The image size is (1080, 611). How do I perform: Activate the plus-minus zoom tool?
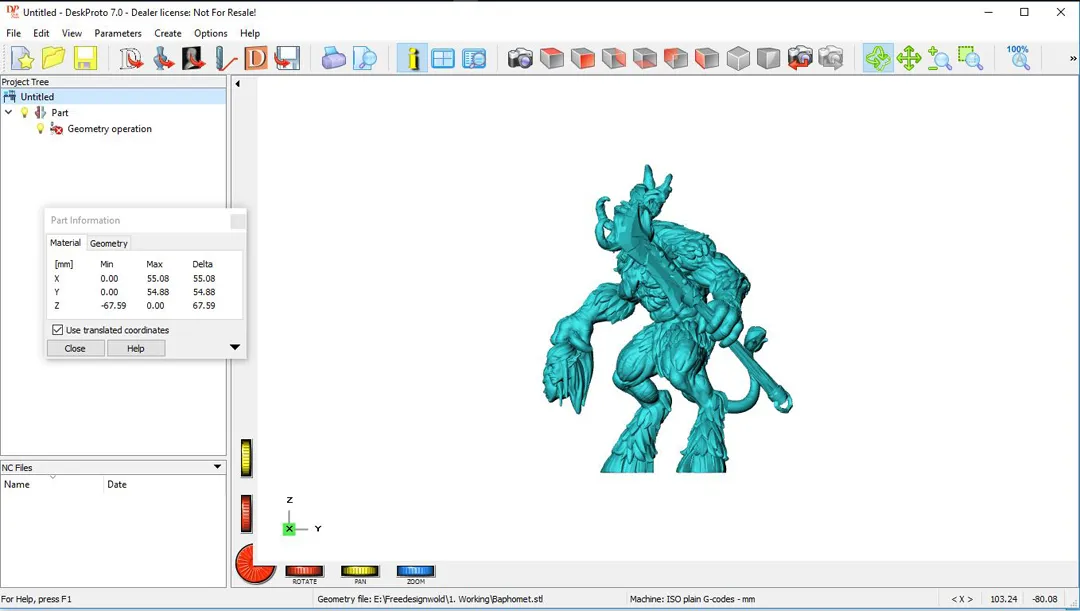[939, 59]
